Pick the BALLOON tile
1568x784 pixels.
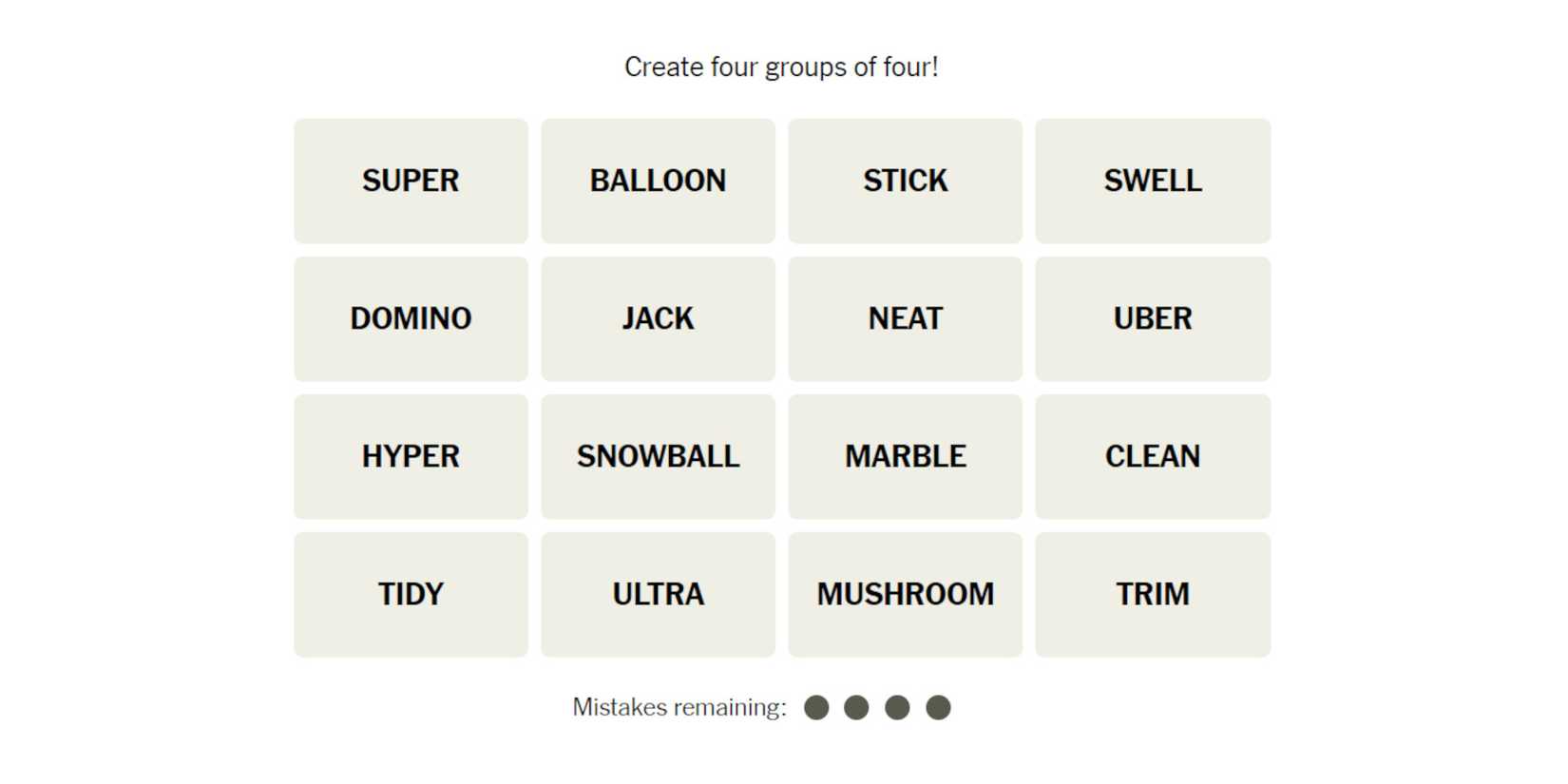[x=658, y=181]
